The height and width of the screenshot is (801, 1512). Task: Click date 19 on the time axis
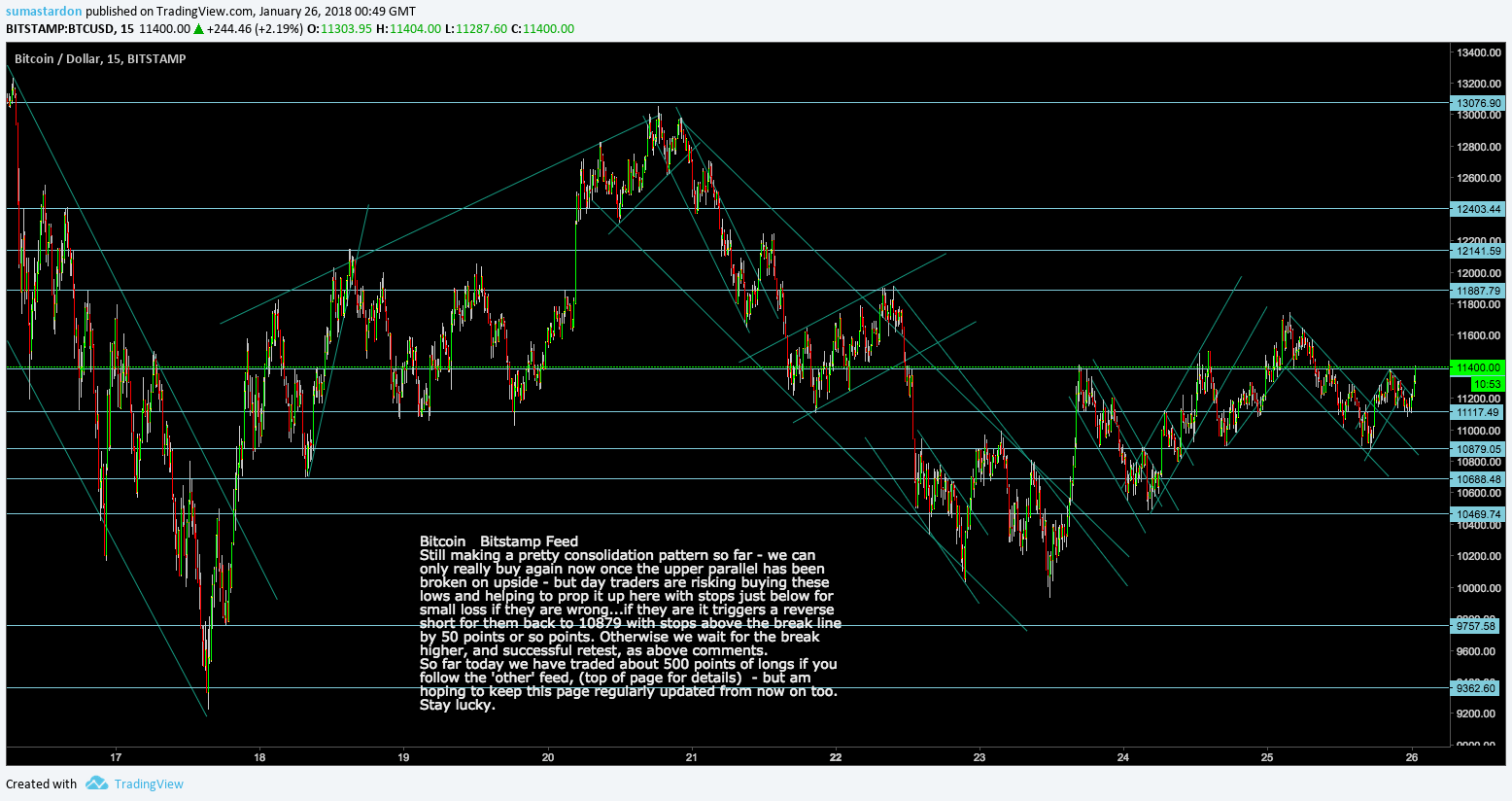[x=403, y=756]
